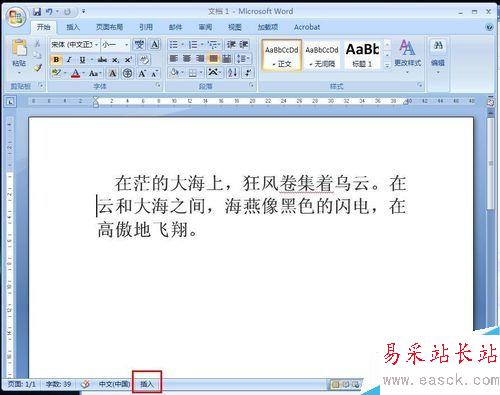Screen dimensions: 500x395
Task: Open the 视图 ribbon tab
Action: tap(235, 27)
